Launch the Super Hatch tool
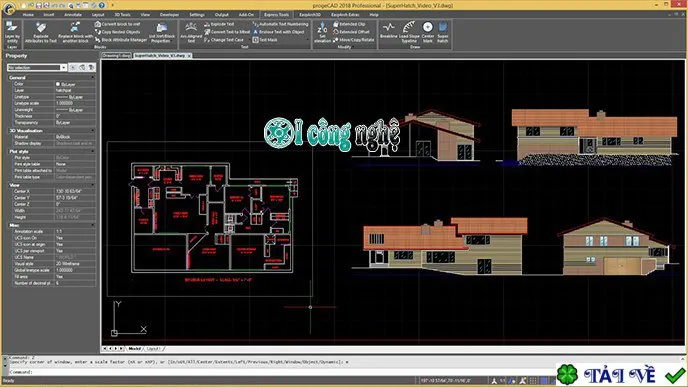The height and width of the screenshot is (387, 688). (x=443, y=32)
